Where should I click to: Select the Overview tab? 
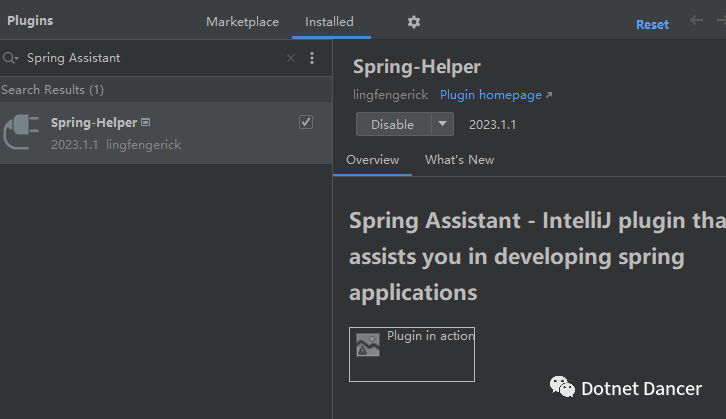[x=372, y=160]
